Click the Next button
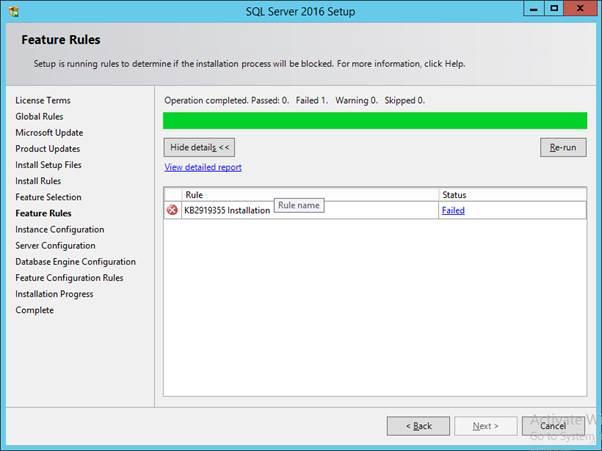 click(486, 426)
